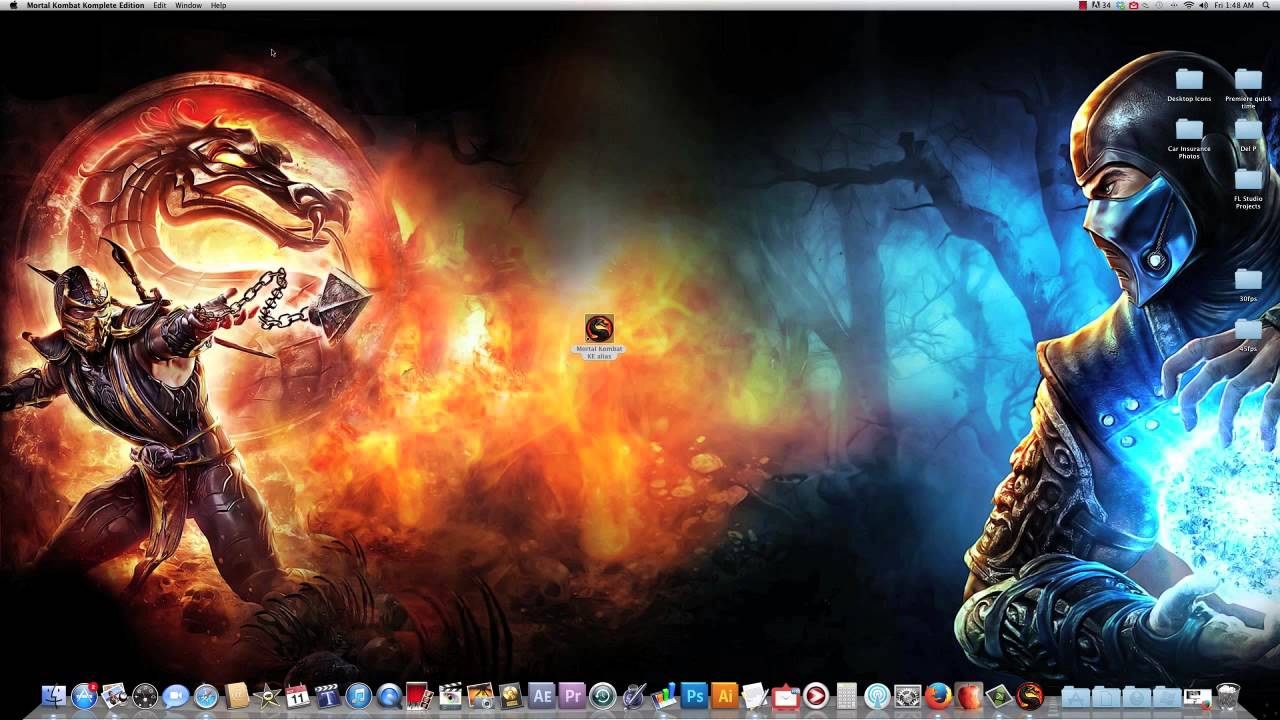Click the Mortal Kombat dragon Dock icon
This screenshot has height=720, width=1280.
coord(1029,696)
